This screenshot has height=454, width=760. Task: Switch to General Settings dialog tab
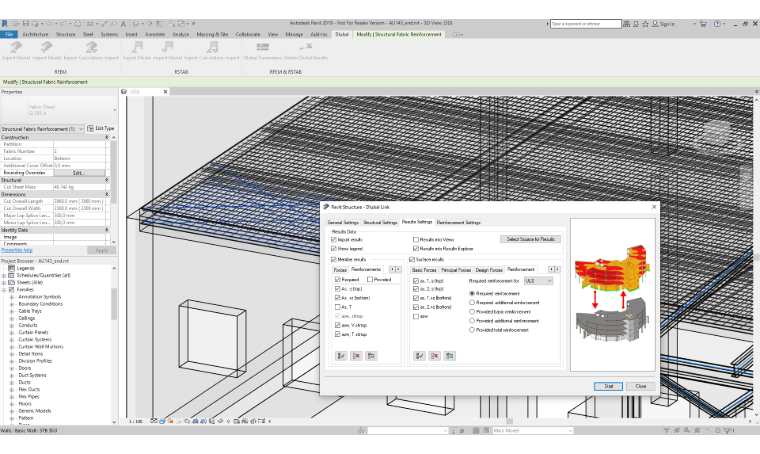pos(343,222)
